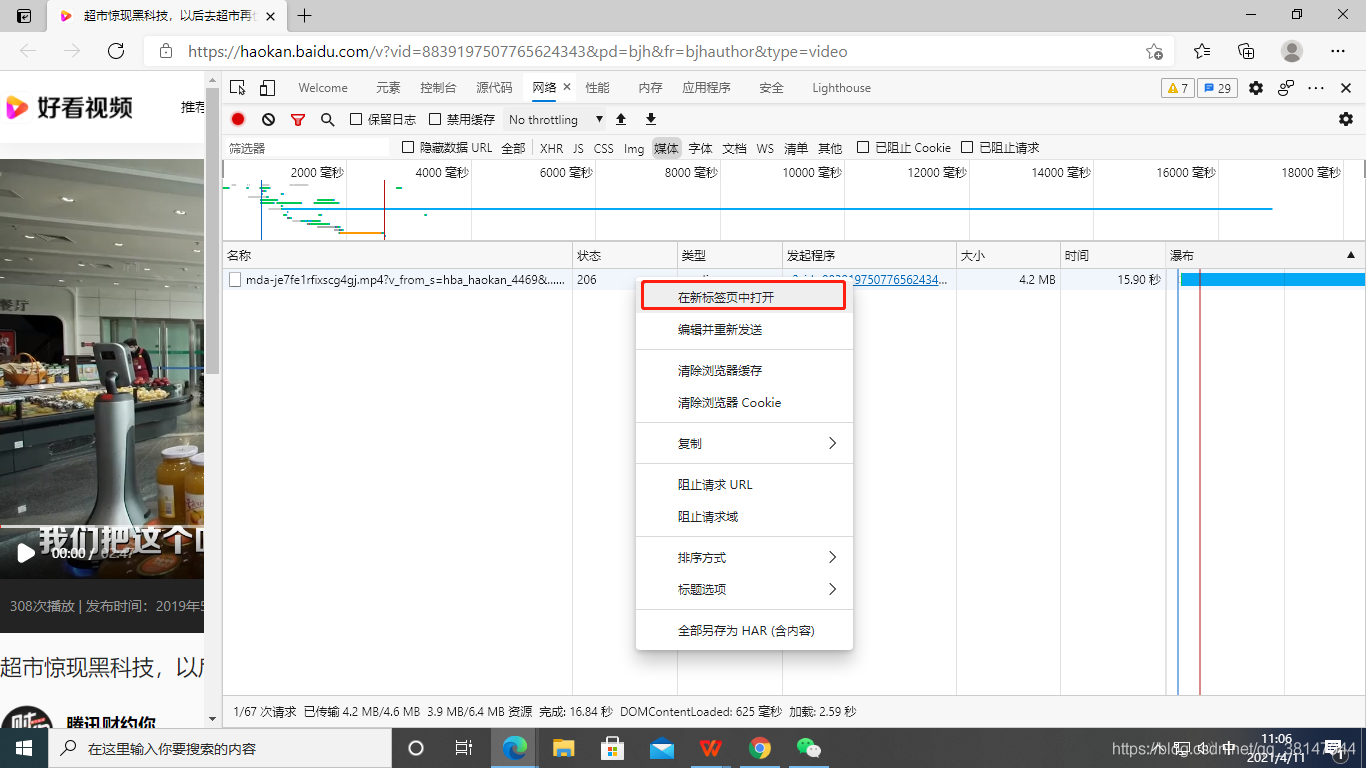Toggle device emulation icon in DevTools

[267, 88]
